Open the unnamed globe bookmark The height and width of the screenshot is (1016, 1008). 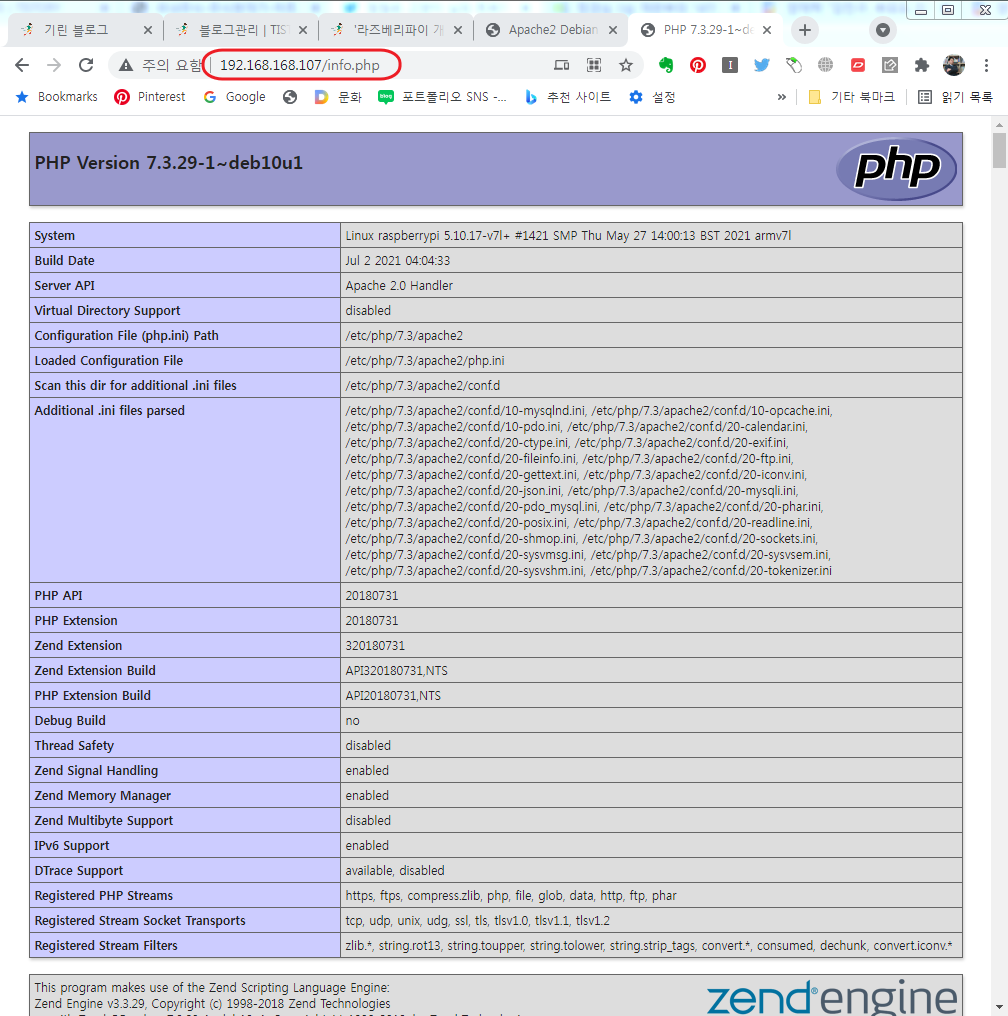[x=290, y=97]
